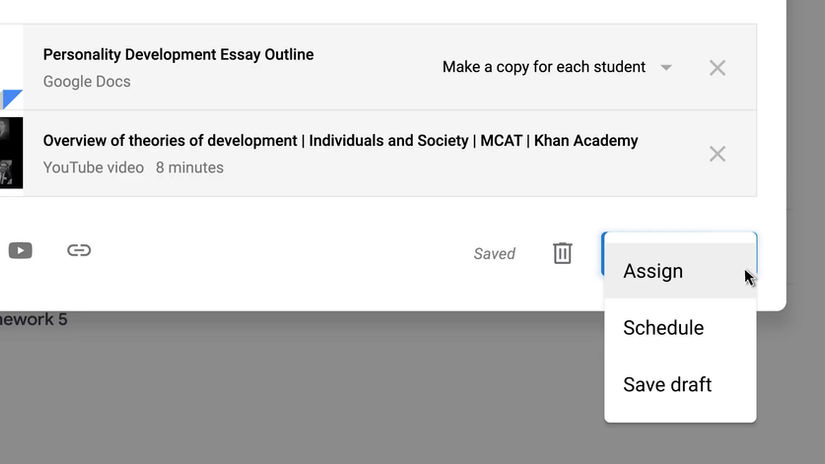825x464 pixels.
Task: Click the 'Saved' status text
Action: (x=494, y=254)
